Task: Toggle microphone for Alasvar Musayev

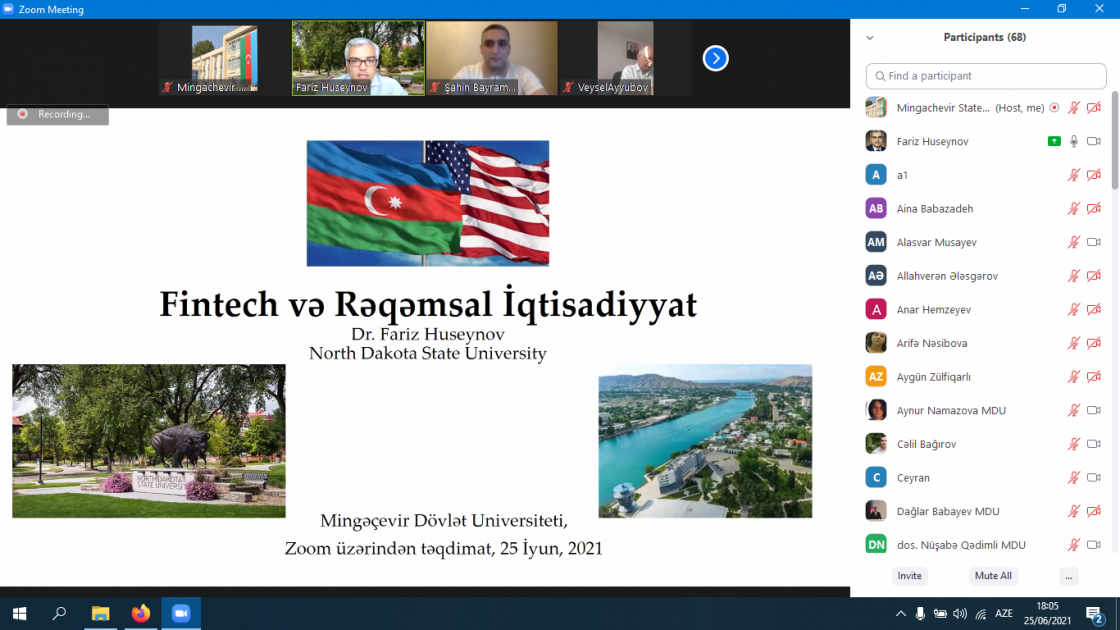Action: pos(1074,242)
